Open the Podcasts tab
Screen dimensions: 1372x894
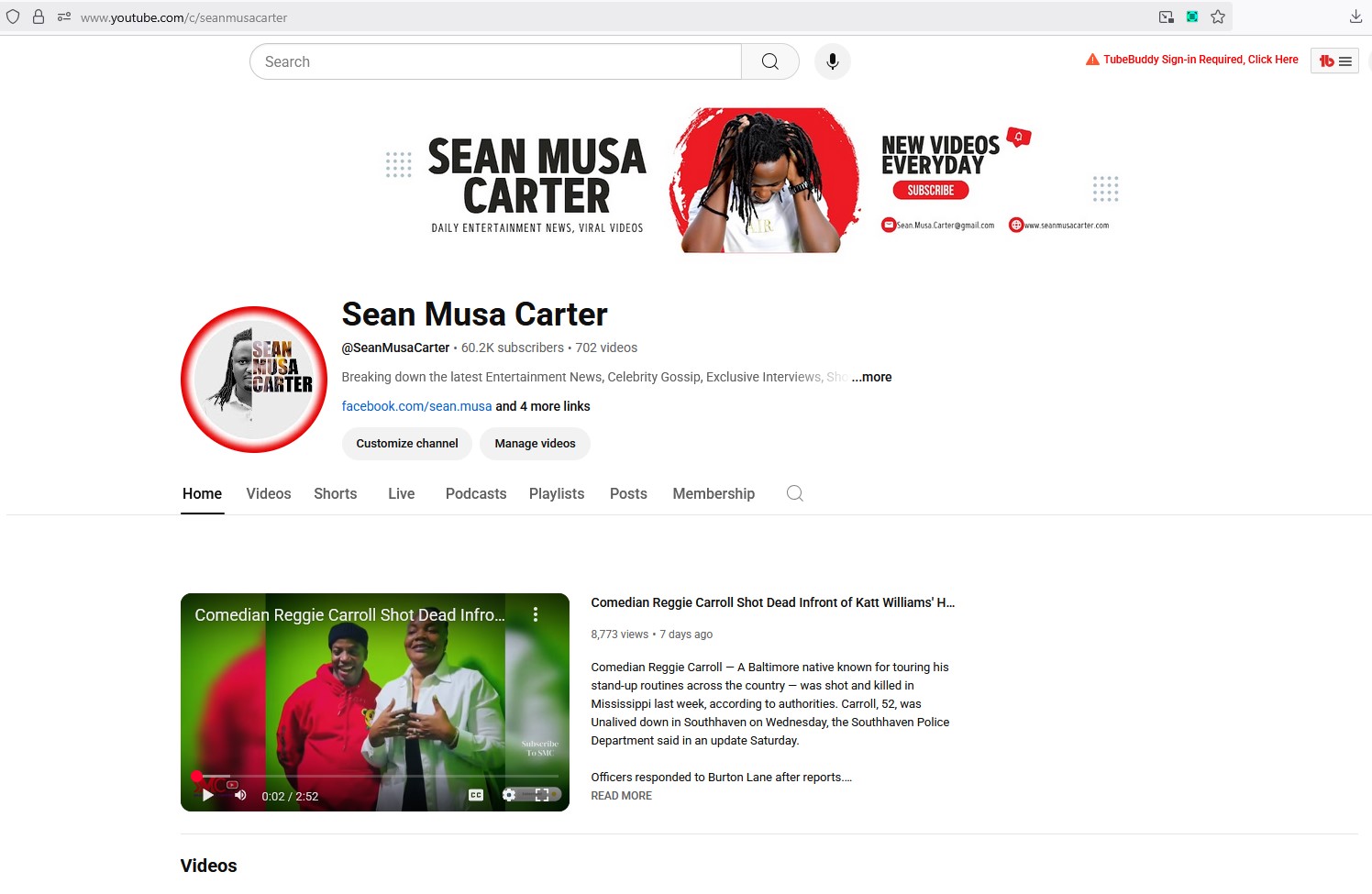pyautogui.click(x=476, y=493)
